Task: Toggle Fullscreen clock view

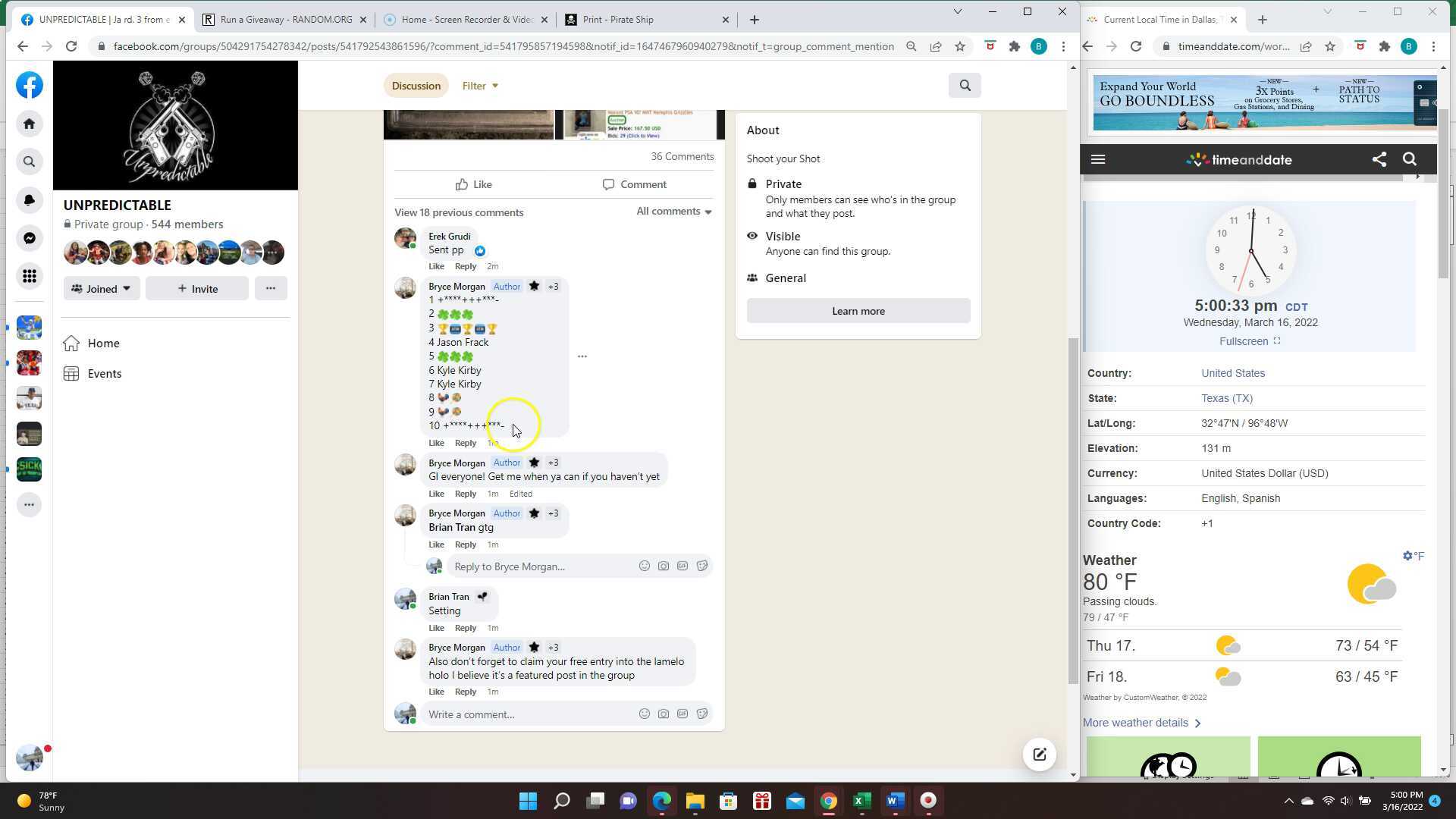Action: pos(1249,341)
